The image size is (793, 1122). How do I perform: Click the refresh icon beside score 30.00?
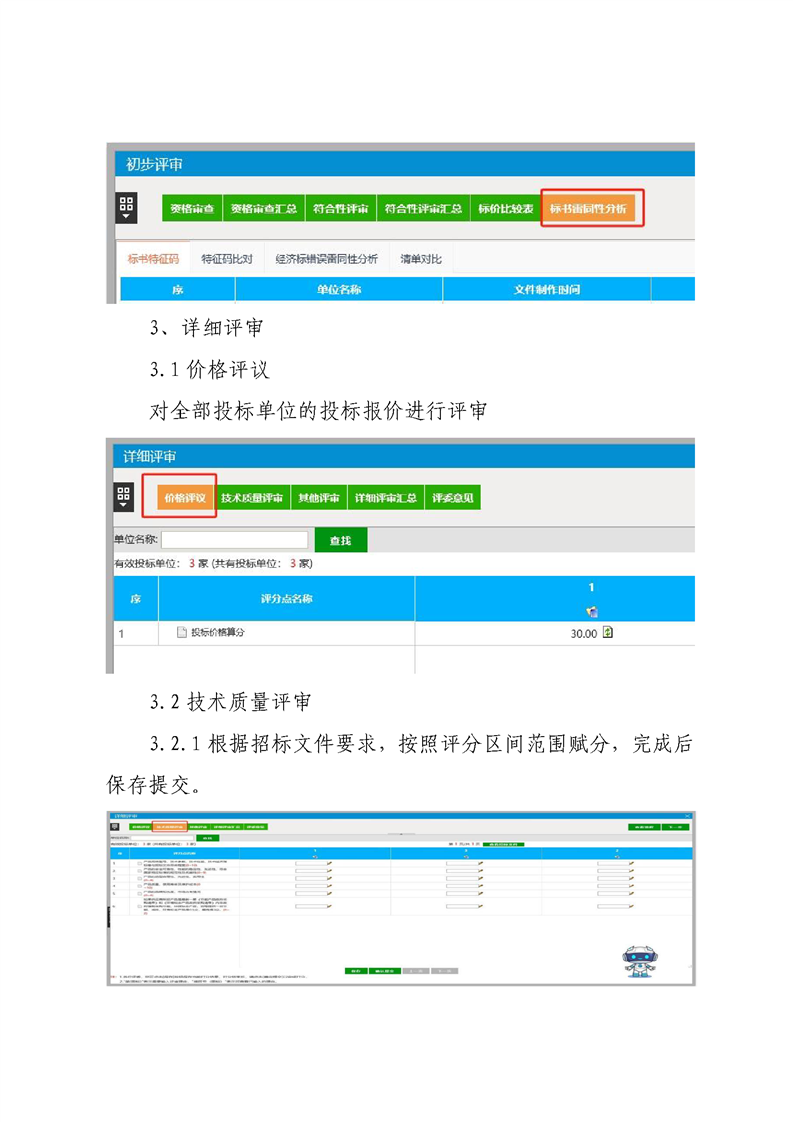[607, 632]
